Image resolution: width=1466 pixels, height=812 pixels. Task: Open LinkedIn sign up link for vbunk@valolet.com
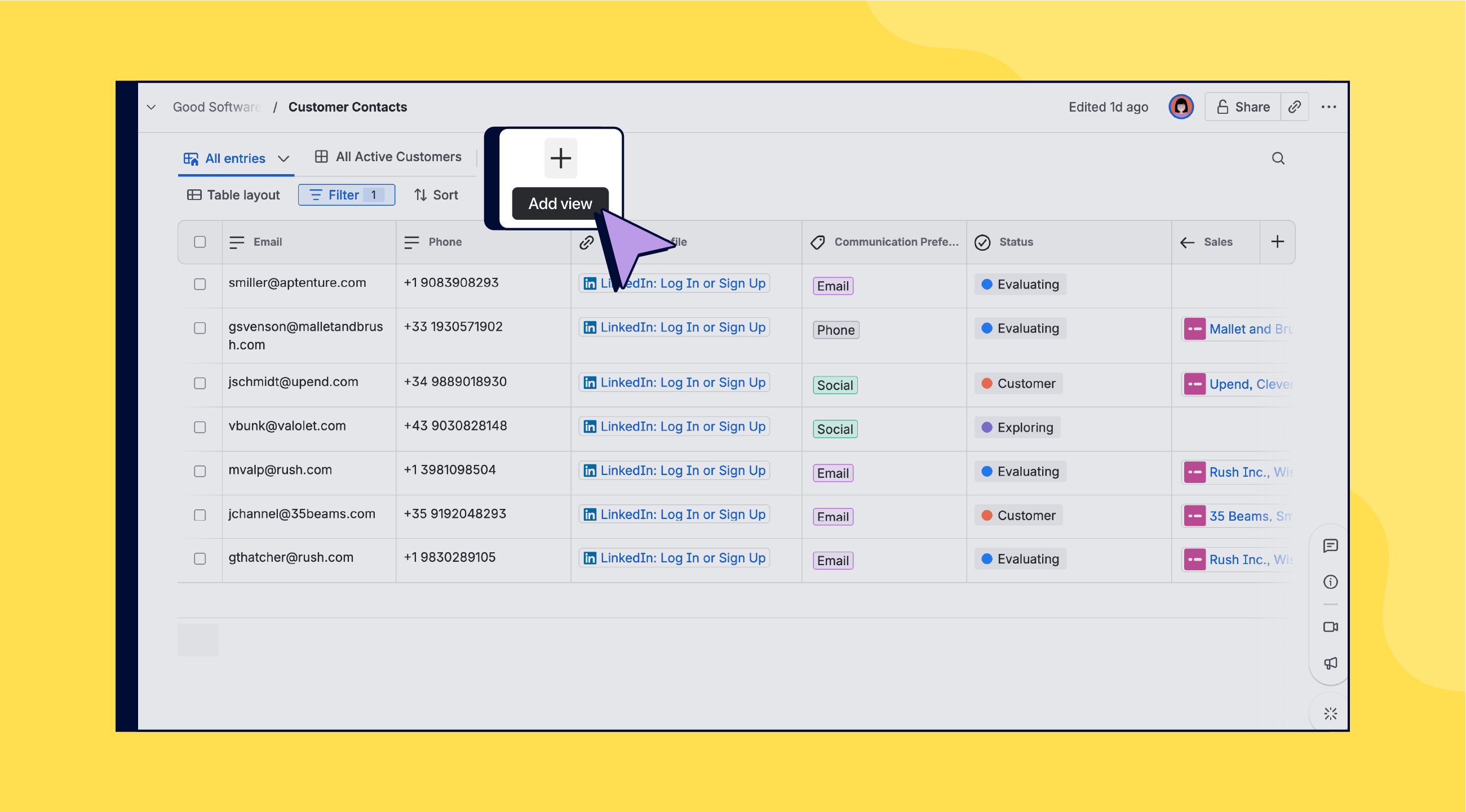click(673, 425)
